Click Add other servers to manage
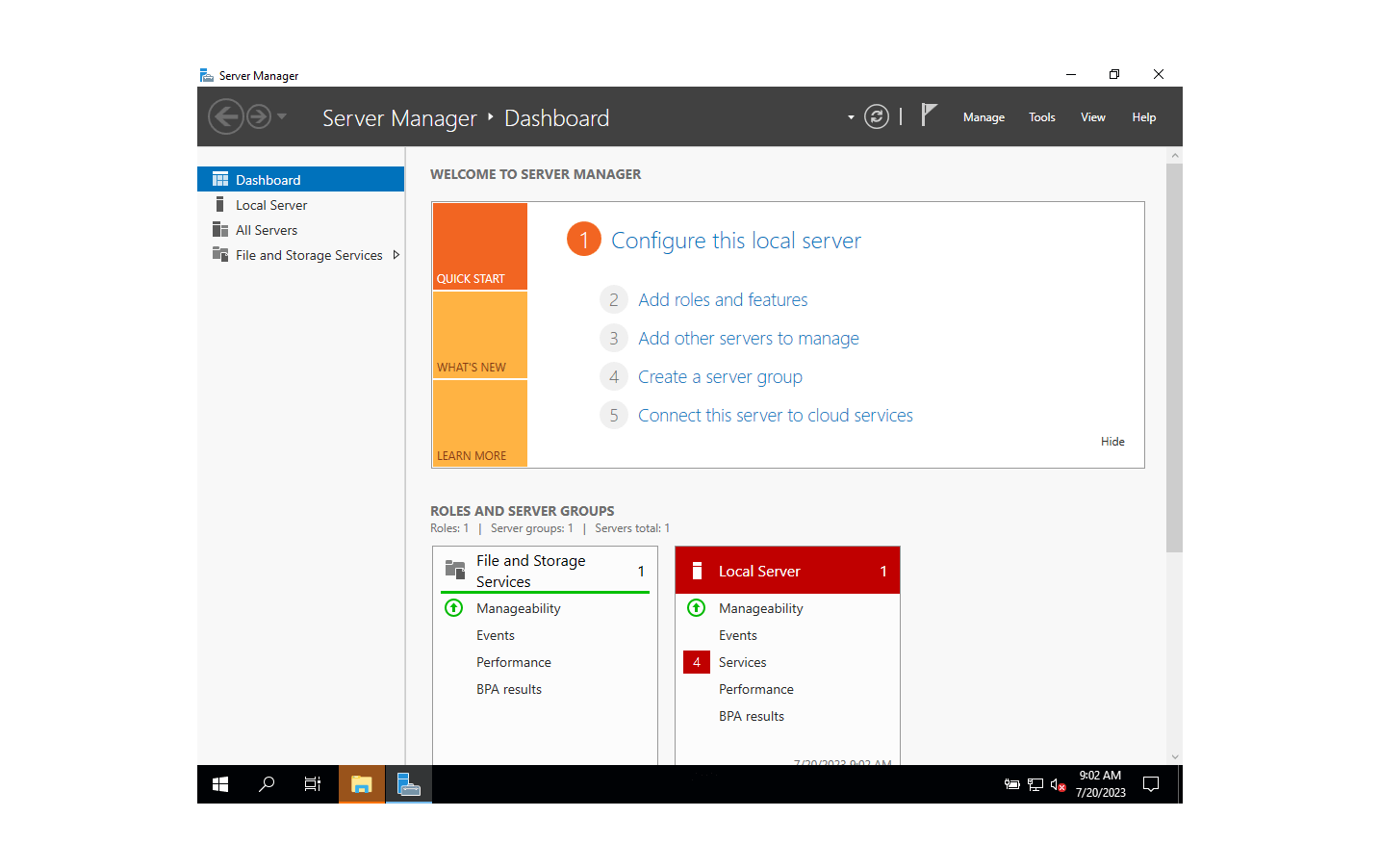Screen dimensions: 1380x868 click(x=749, y=339)
